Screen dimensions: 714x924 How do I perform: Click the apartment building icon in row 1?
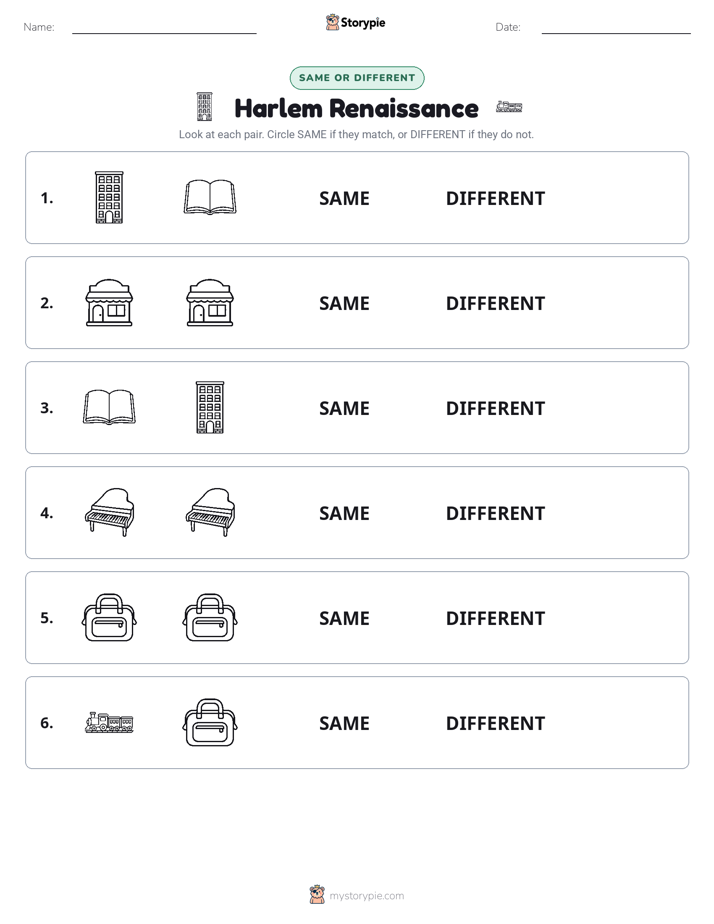click(x=109, y=197)
